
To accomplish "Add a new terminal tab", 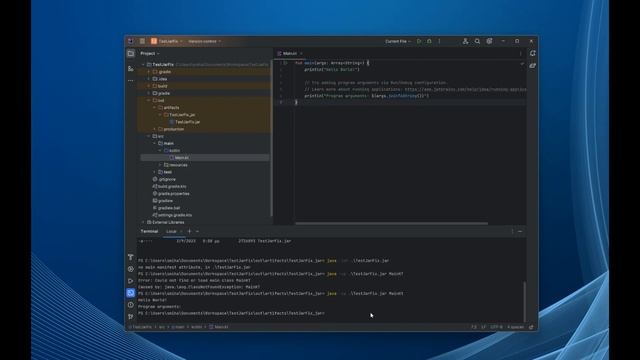I will 189,231.
